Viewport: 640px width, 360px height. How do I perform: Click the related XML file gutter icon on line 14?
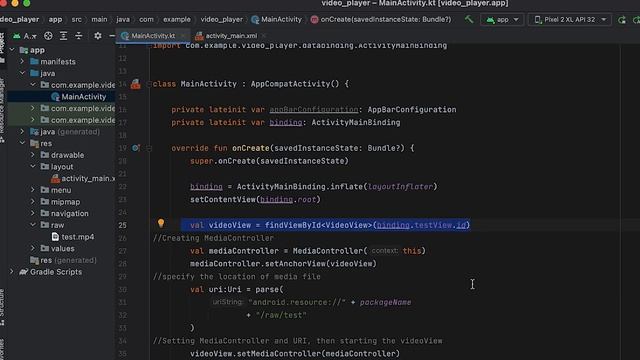[136, 84]
